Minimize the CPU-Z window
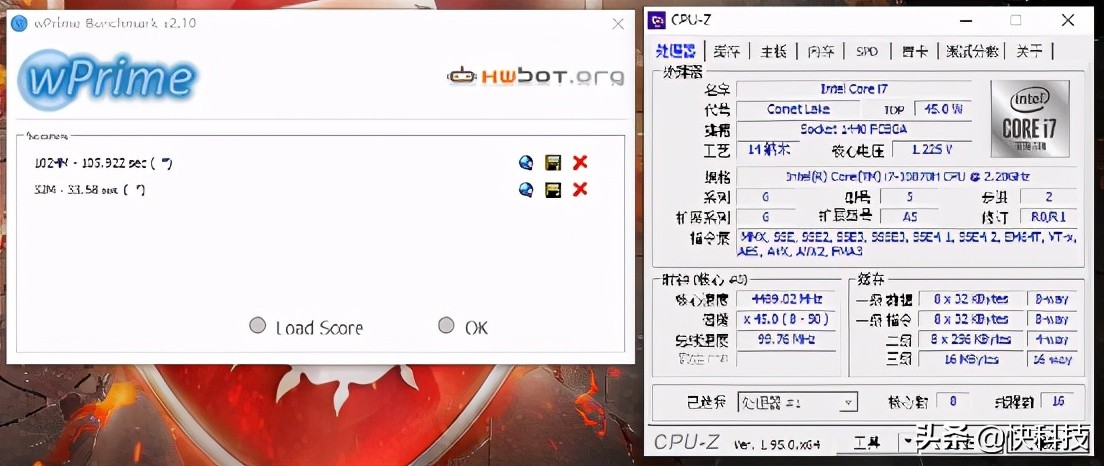1104x466 pixels. coord(965,20)
